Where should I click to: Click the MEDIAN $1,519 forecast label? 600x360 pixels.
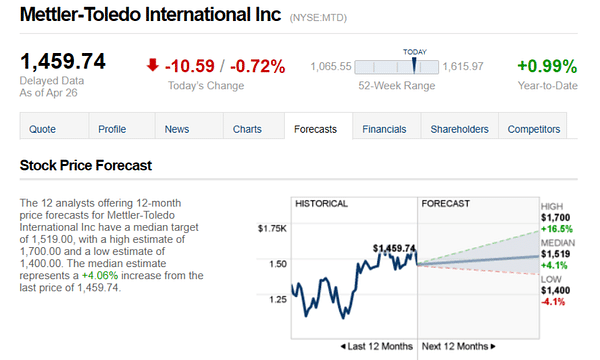pyautogui.click(x=558, y=254)
